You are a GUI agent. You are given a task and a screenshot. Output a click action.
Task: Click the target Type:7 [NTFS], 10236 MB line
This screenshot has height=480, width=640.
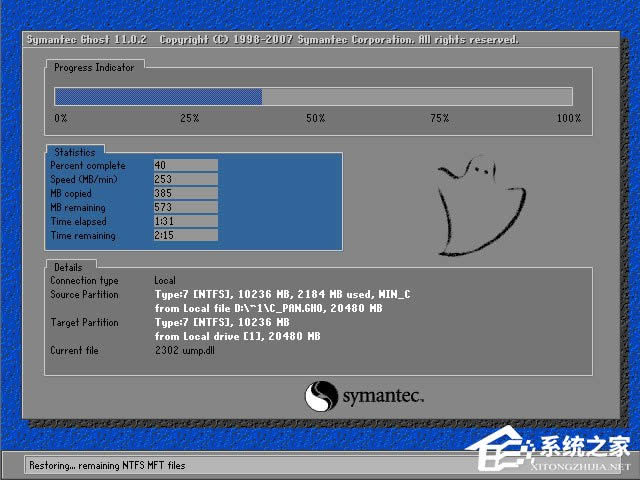222,322
